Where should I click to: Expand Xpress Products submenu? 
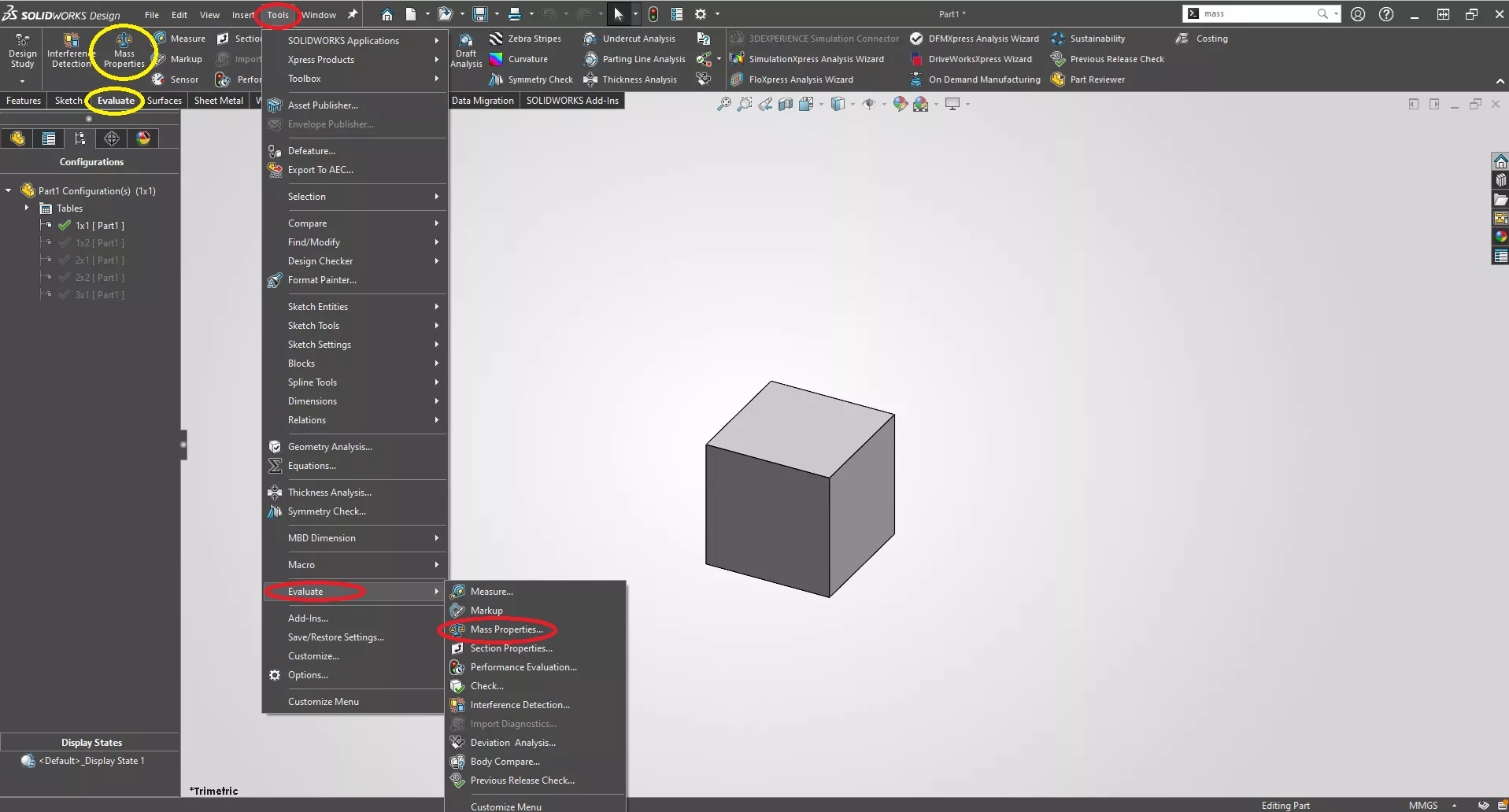coord(355,60)
